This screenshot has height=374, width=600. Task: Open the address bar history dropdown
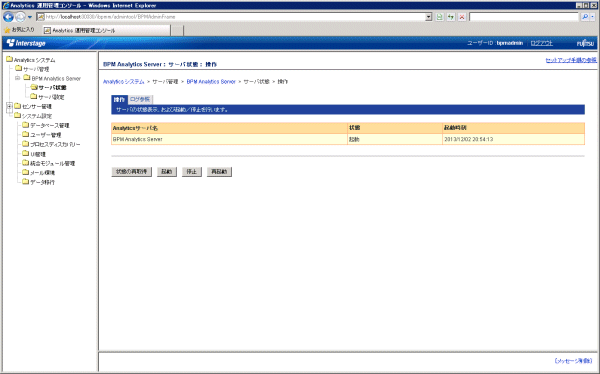tap(429, 17)
